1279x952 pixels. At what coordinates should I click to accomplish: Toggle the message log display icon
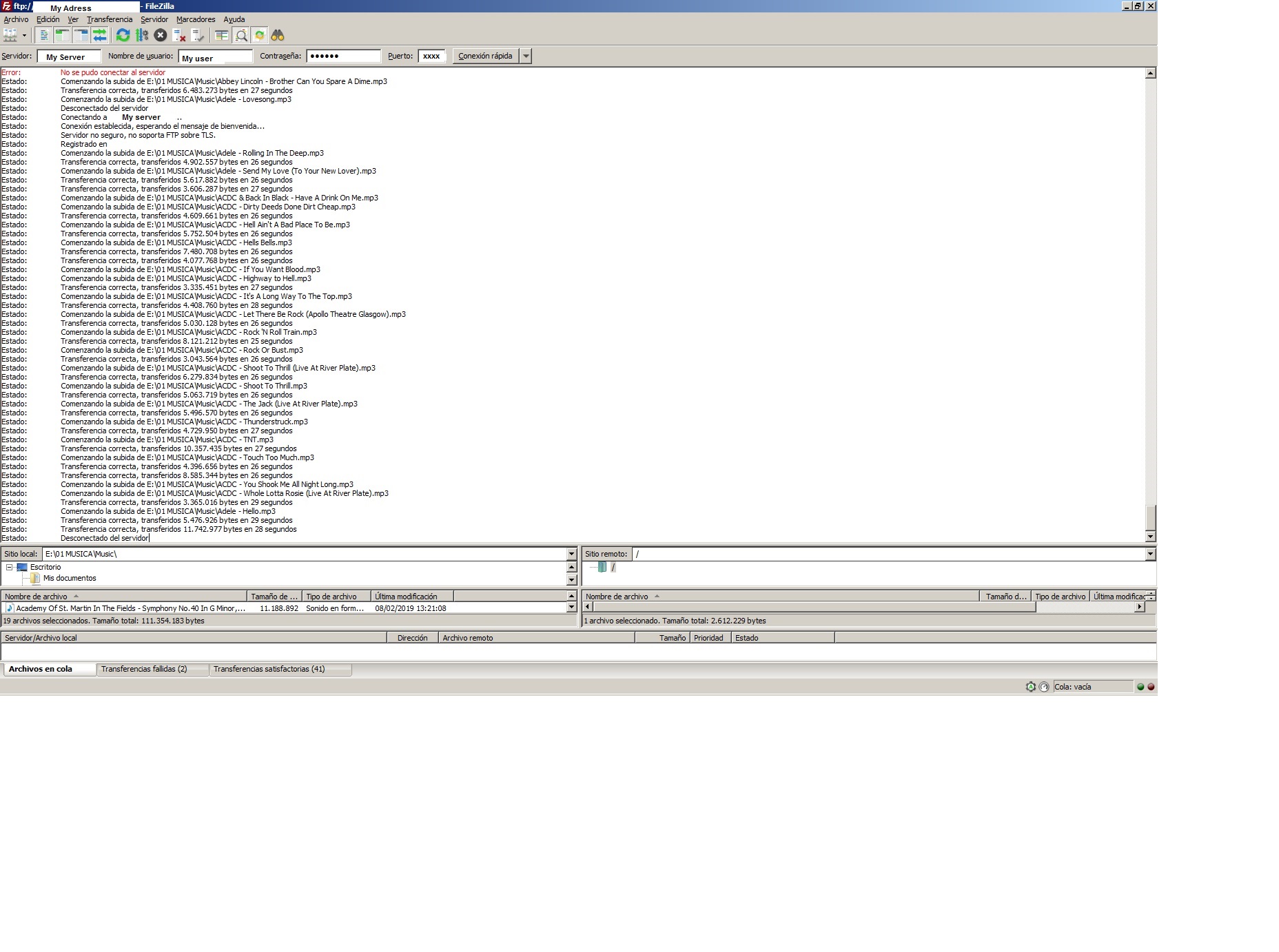point(44,35)
